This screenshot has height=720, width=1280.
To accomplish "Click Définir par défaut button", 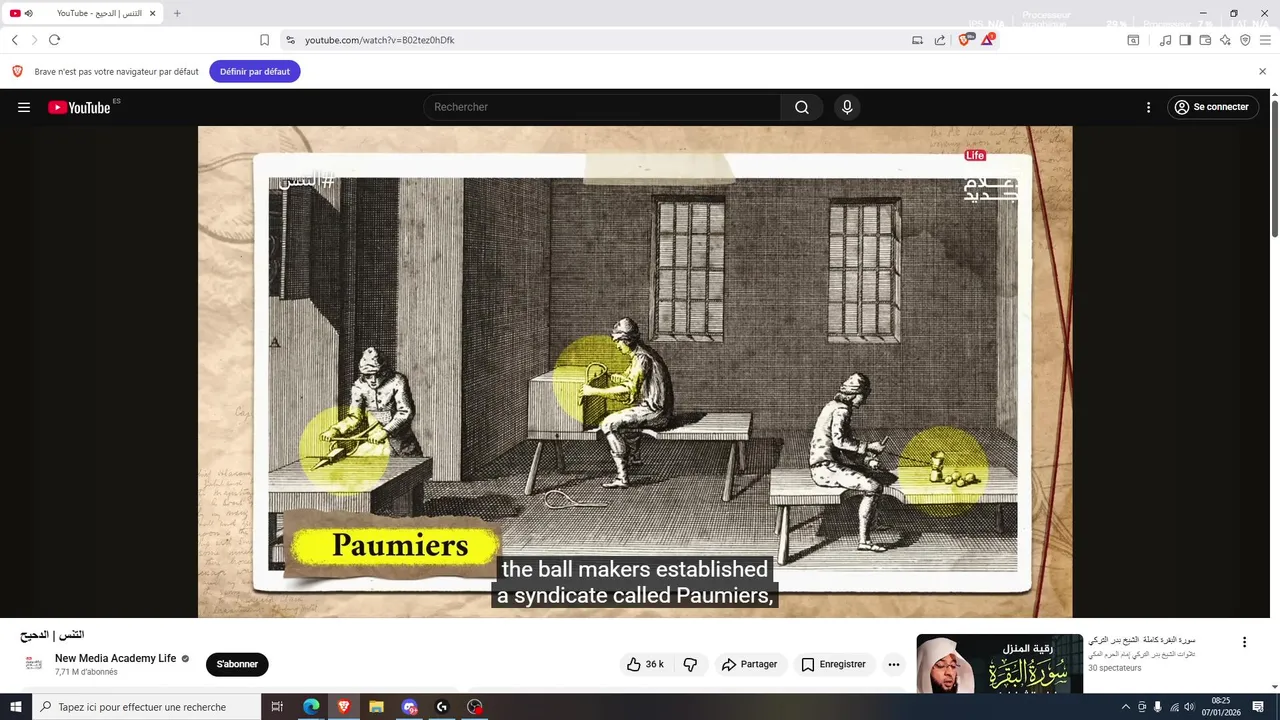I will click(x=255, y=71).
